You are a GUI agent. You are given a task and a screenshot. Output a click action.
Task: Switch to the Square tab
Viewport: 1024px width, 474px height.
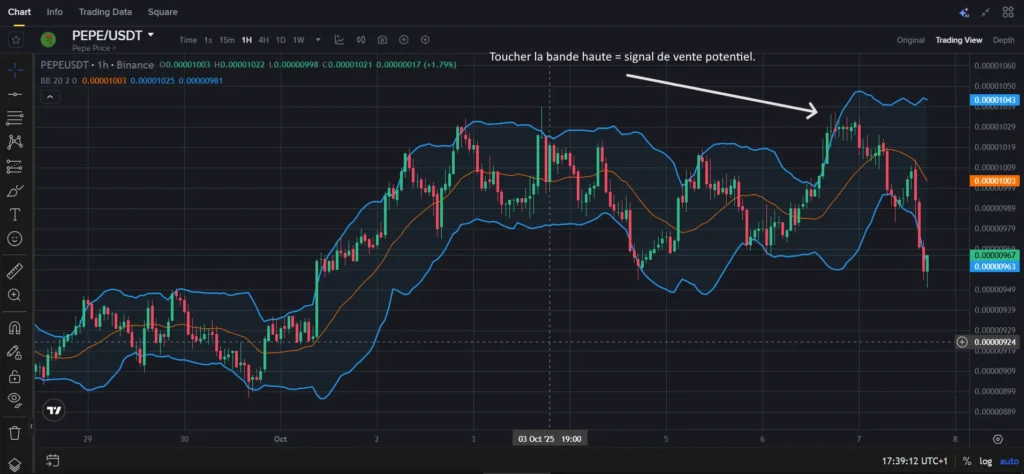click(x=163, y=12)
